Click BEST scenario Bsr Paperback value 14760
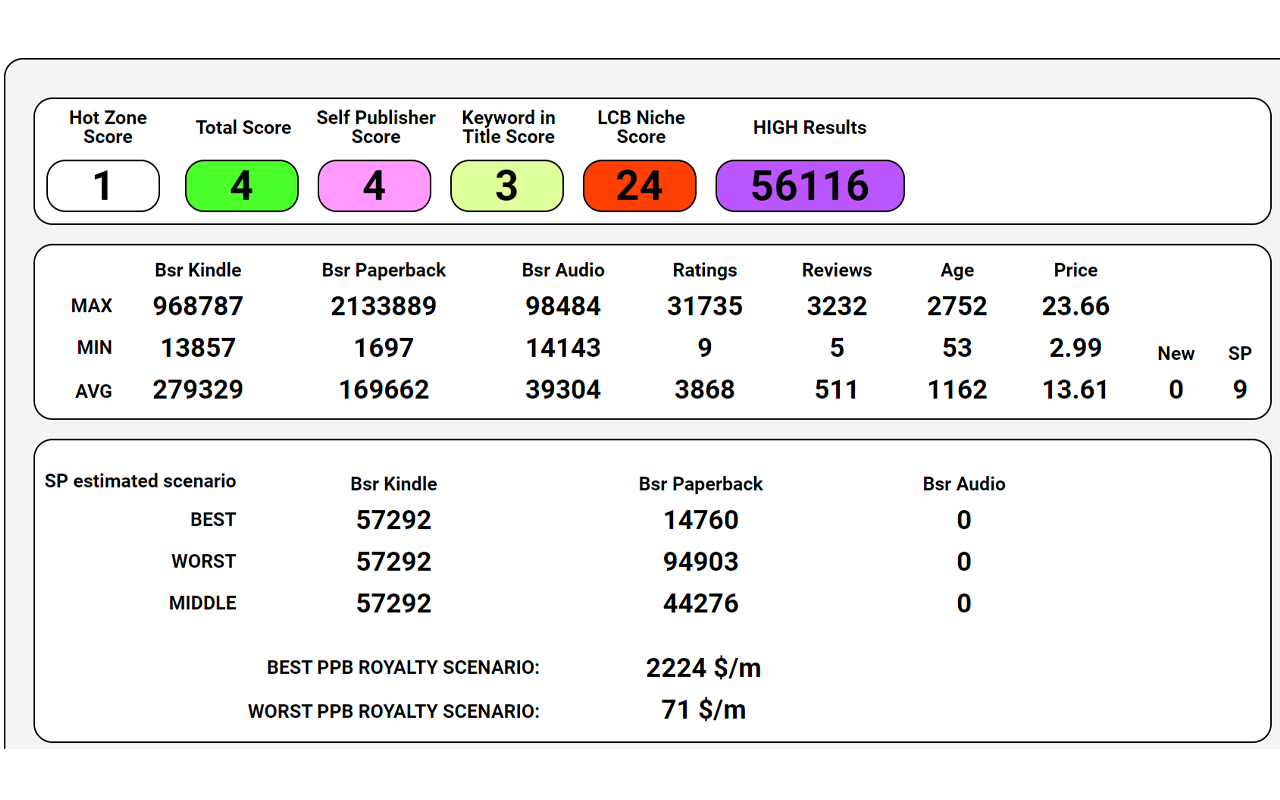Image resolution: width=1280 pixels, height=800 pixels. click(701, 520)
